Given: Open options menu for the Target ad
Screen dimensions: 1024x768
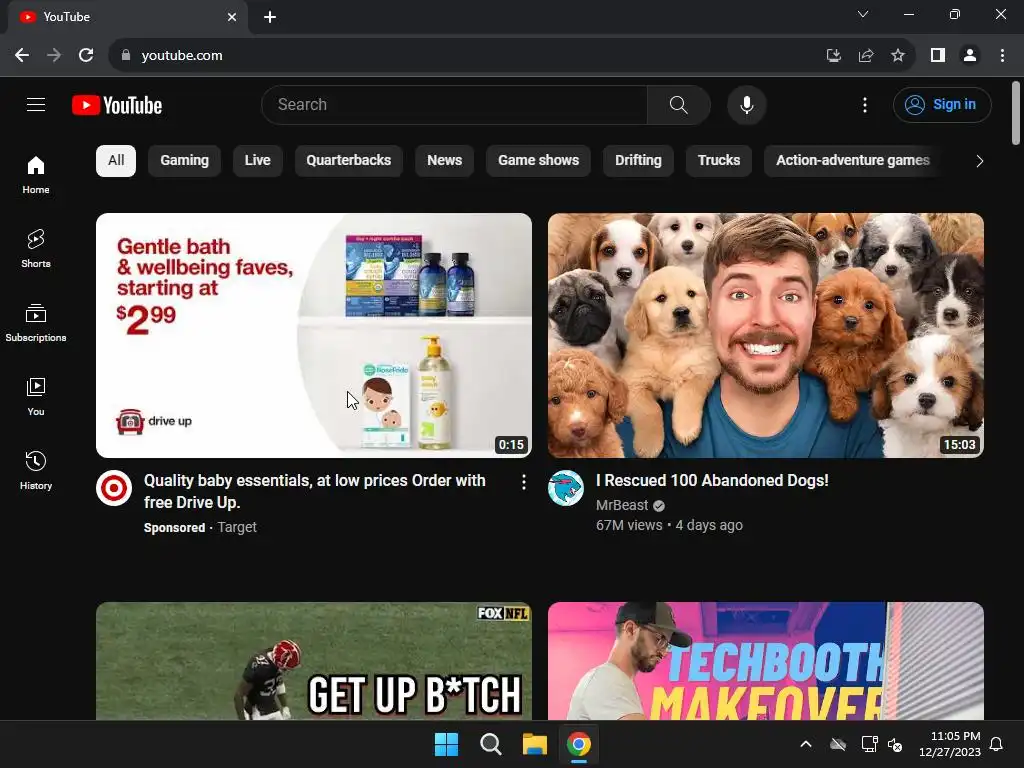Looking at the screenshot, I should coord(523,482).
